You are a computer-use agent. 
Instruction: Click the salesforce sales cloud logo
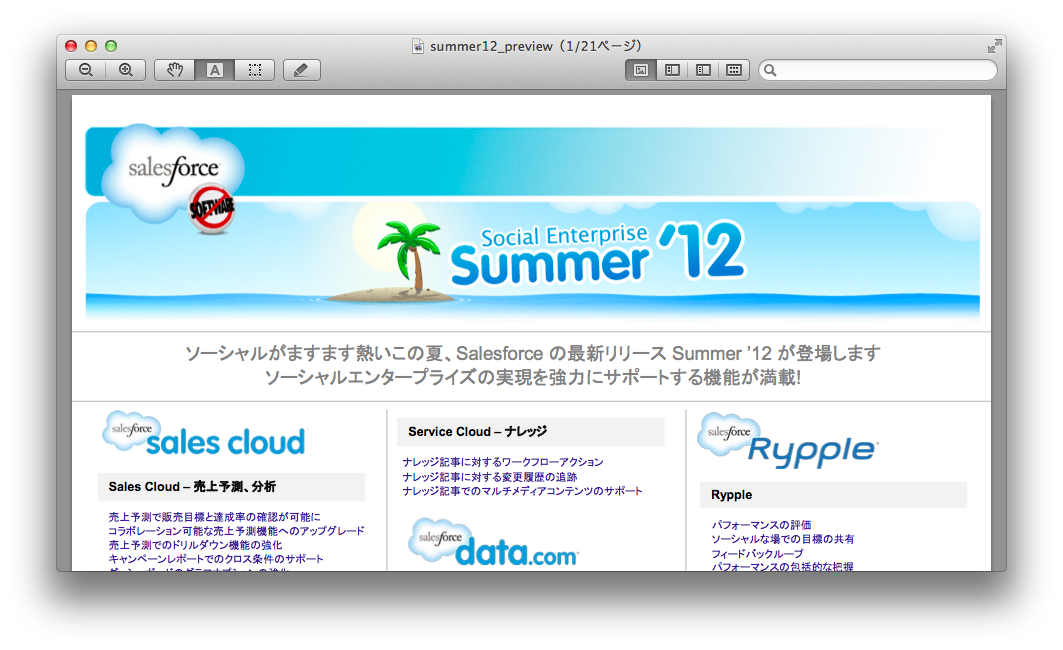204,434
